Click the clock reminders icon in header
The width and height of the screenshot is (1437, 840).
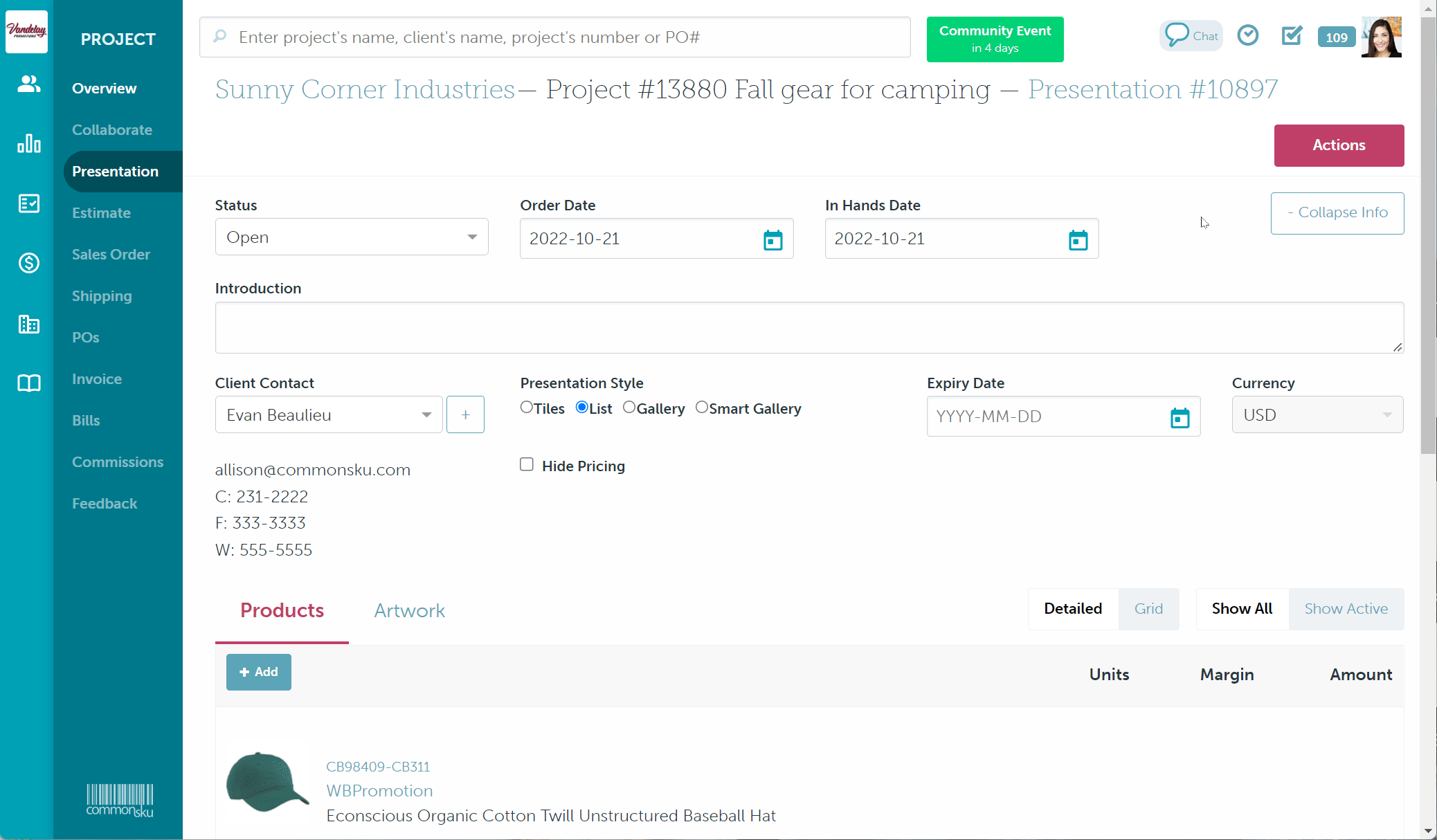point(1247,35)
